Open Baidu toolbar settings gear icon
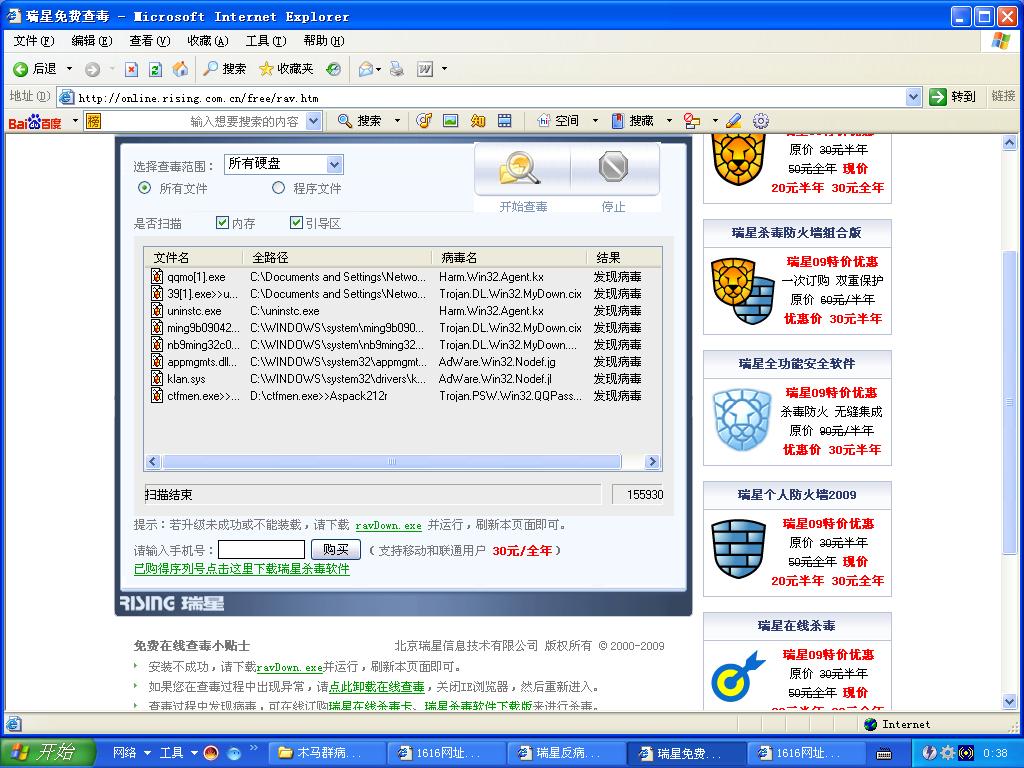1024x768 pixels. point(761,121)
